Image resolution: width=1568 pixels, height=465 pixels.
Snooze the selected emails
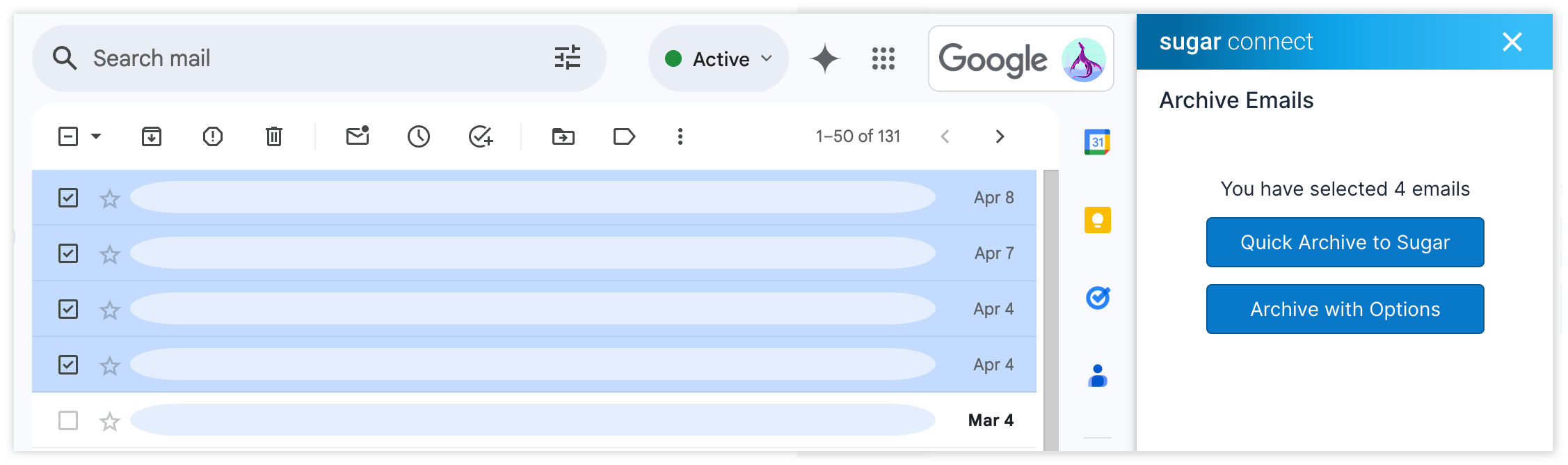click(x=419, y=136)
